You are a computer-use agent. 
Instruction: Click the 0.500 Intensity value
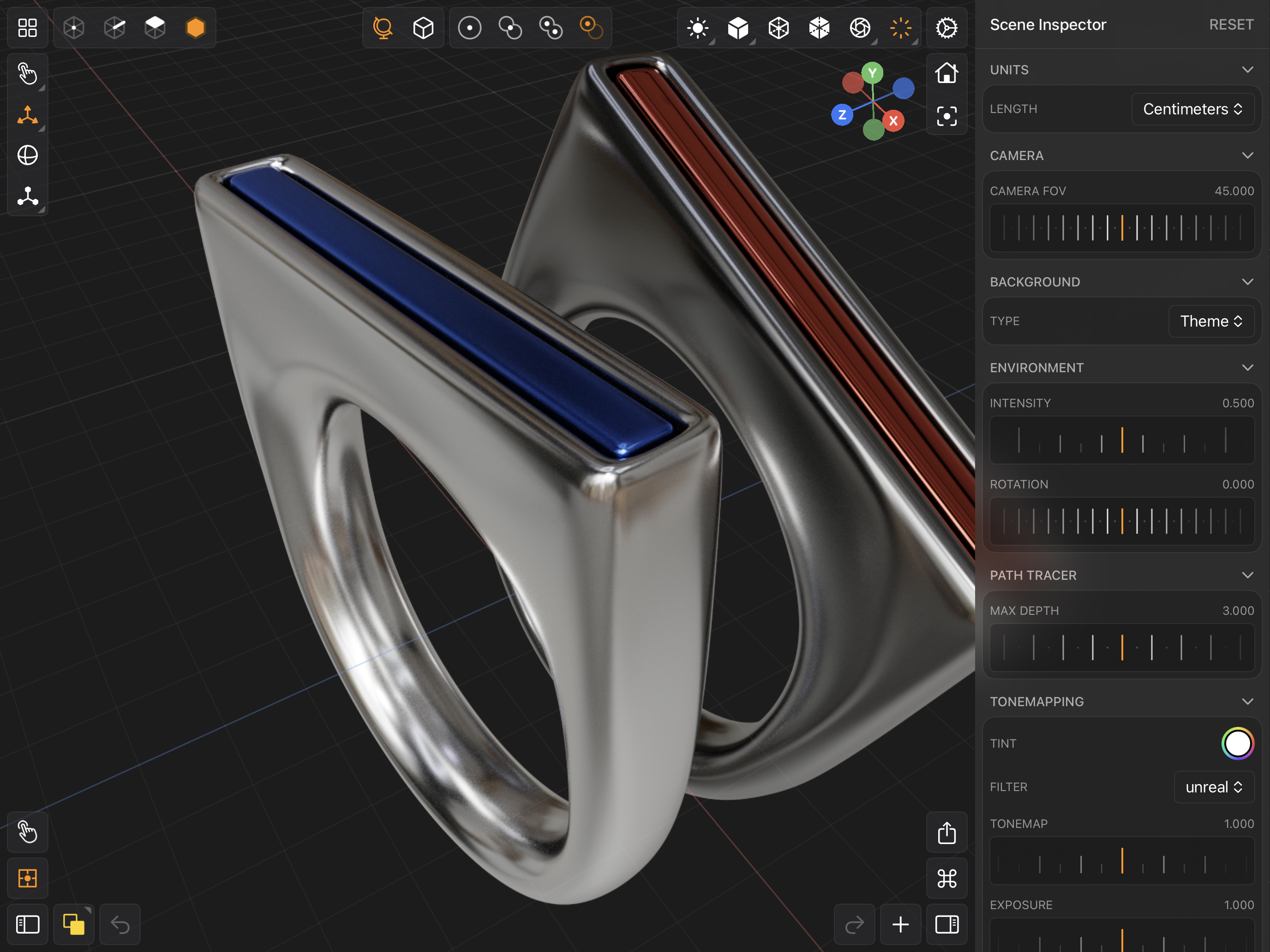pos(1238,404)
